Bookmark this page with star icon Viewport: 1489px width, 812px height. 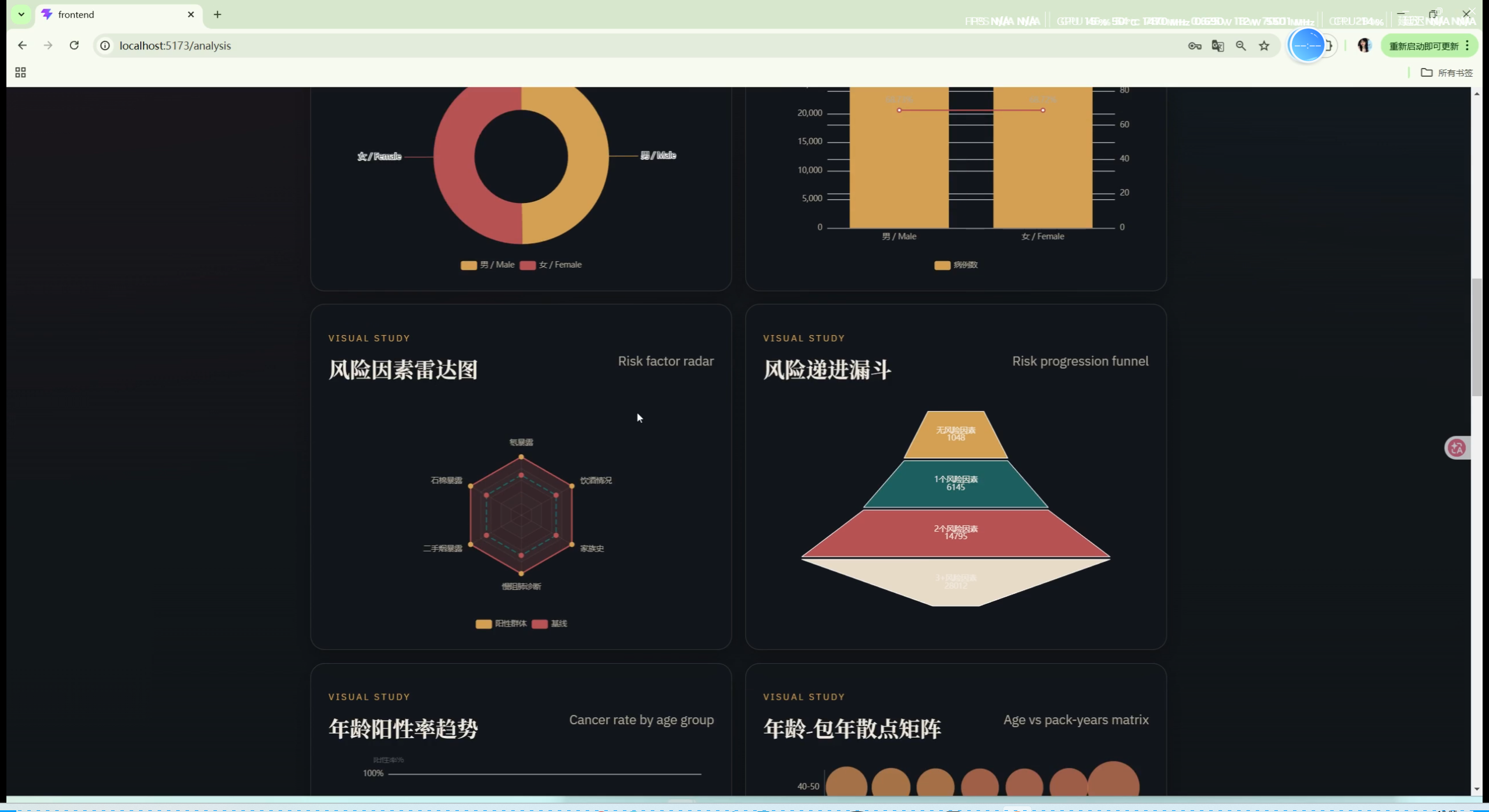[1264, 46]
